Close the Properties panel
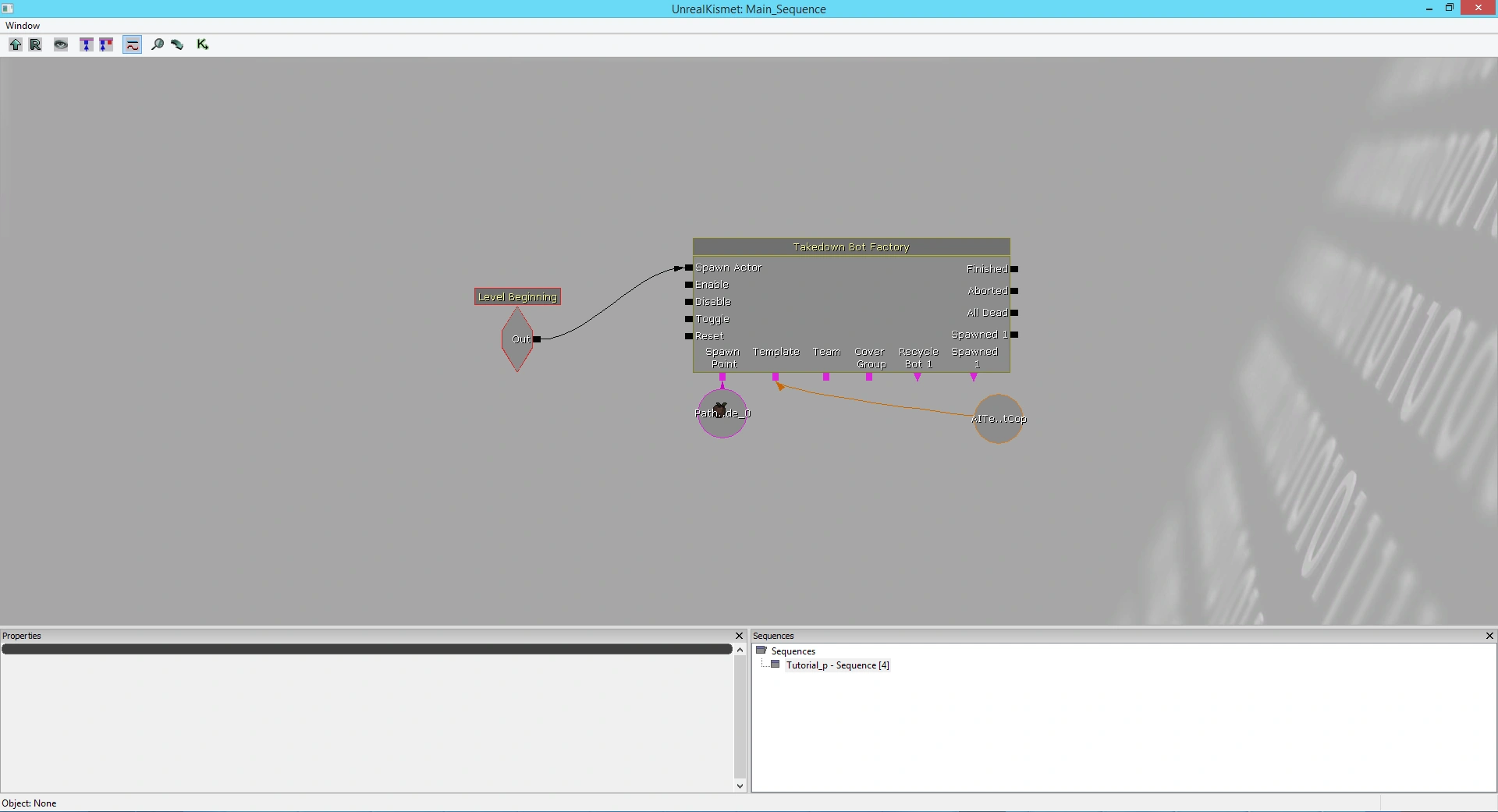1498x812 pixels. [x=740, y=636]
